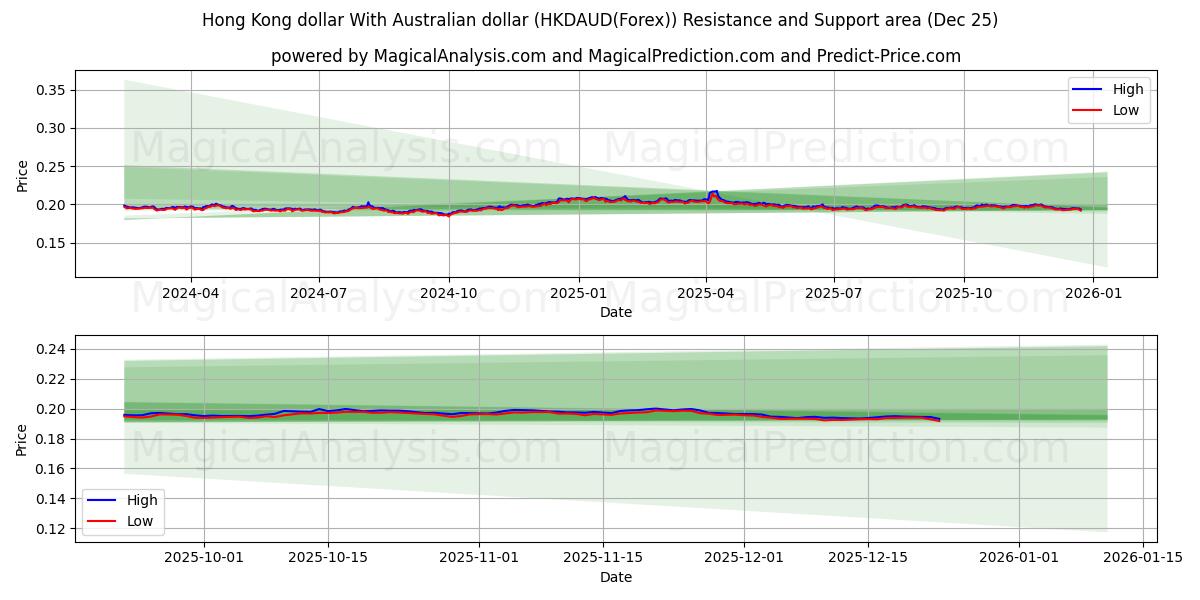Select the blue price line spike near 2025-04
The width and height of the screenshot is (1200, 600).
click(x=712, y=192)
